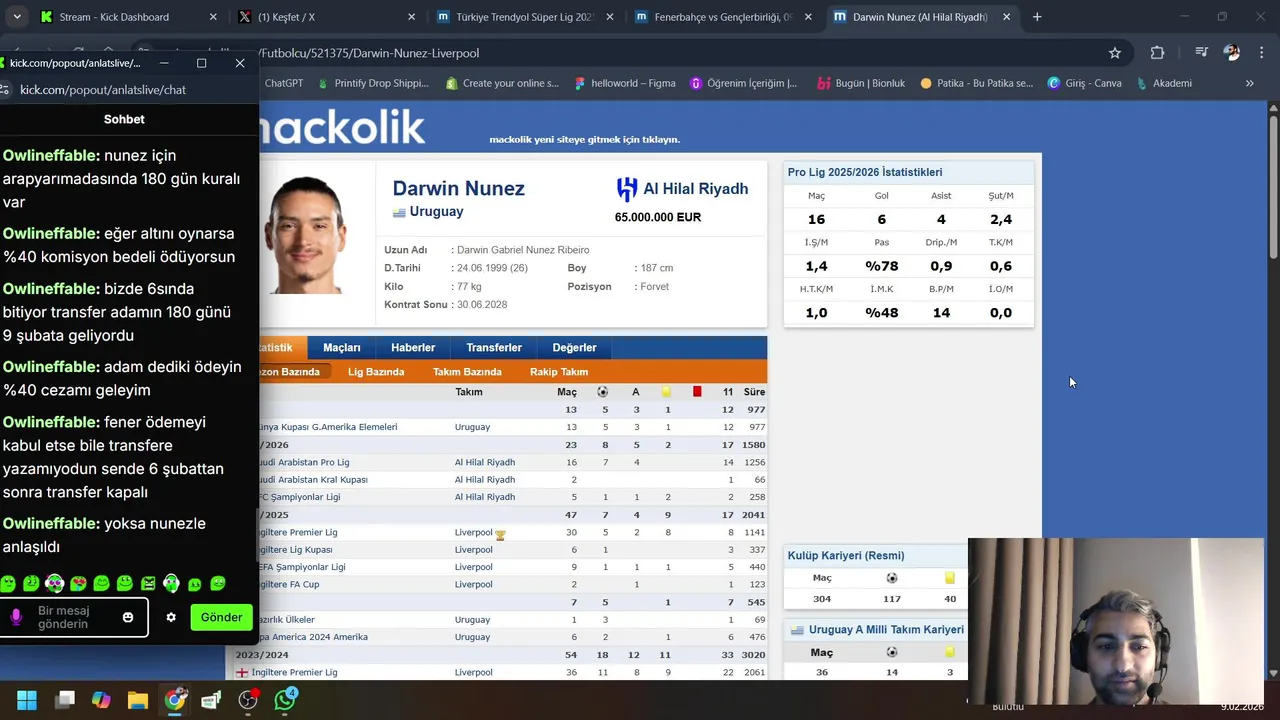Open Printify Drop Shipping bookmark
This screenshot has height=720, width=1280.
click(372, 83)
